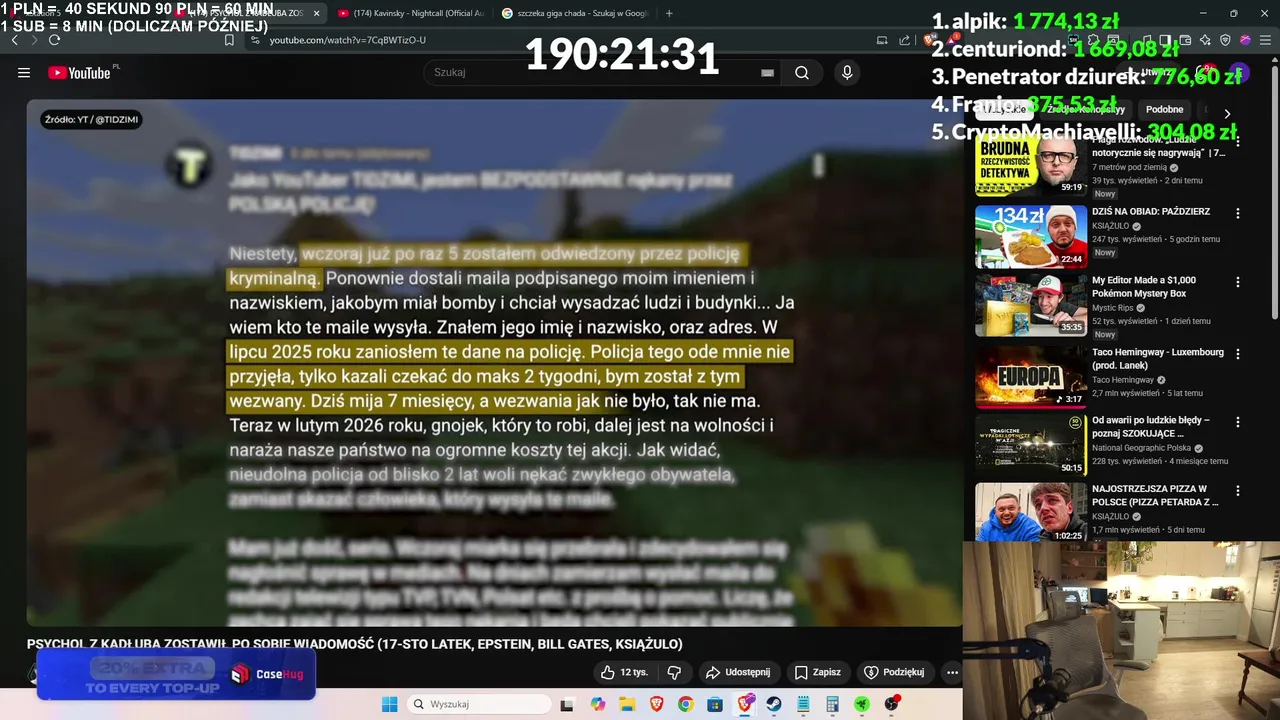This screenshot has height=720, width=1280.
Task: Go forward with the browser forward arrow
Action: pos(33,40)
